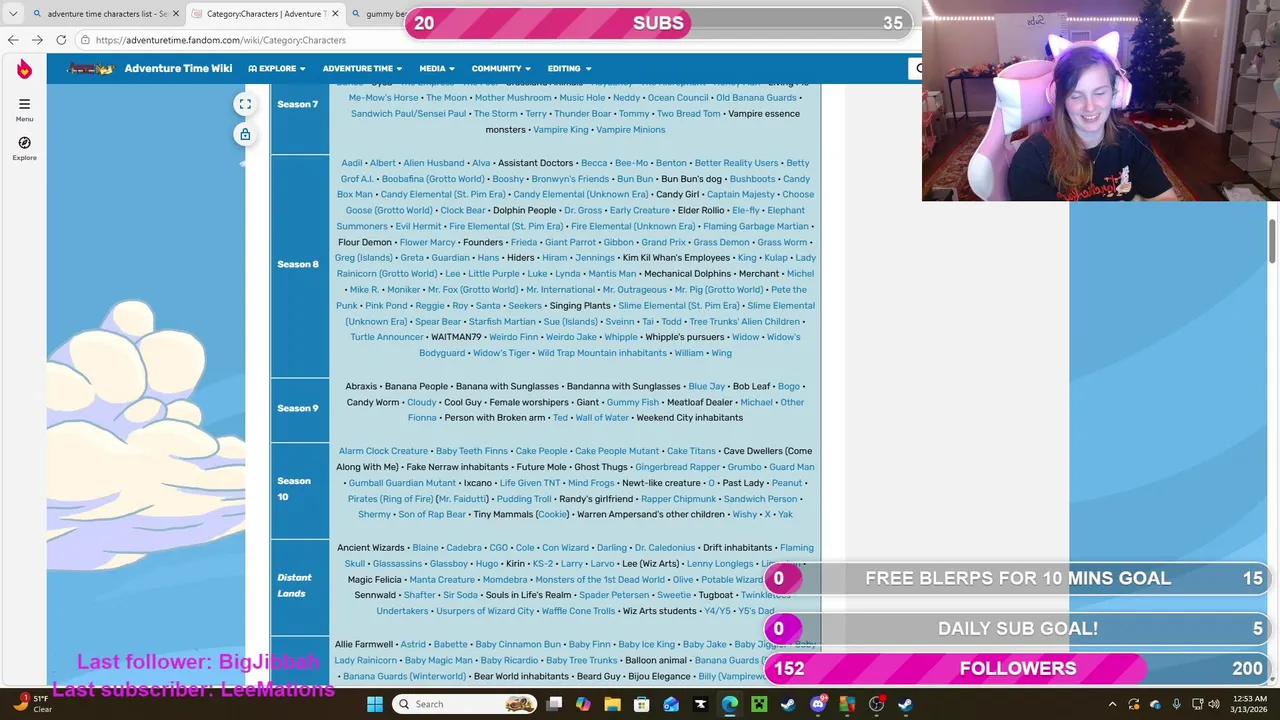Screen dimensions: 1280x720
Task: Open the Turtle Announcer link
Action: (386, 337)
